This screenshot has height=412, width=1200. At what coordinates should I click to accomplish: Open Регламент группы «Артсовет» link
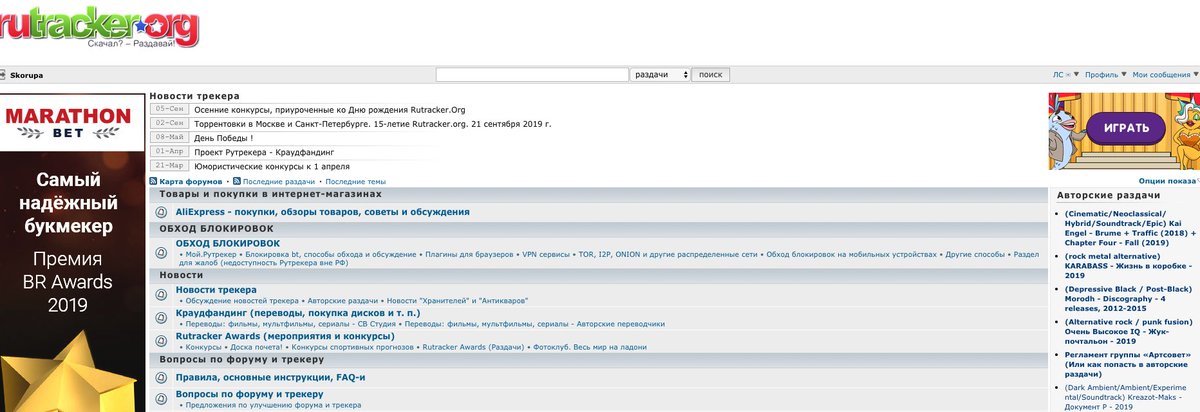coord(1130,366)
